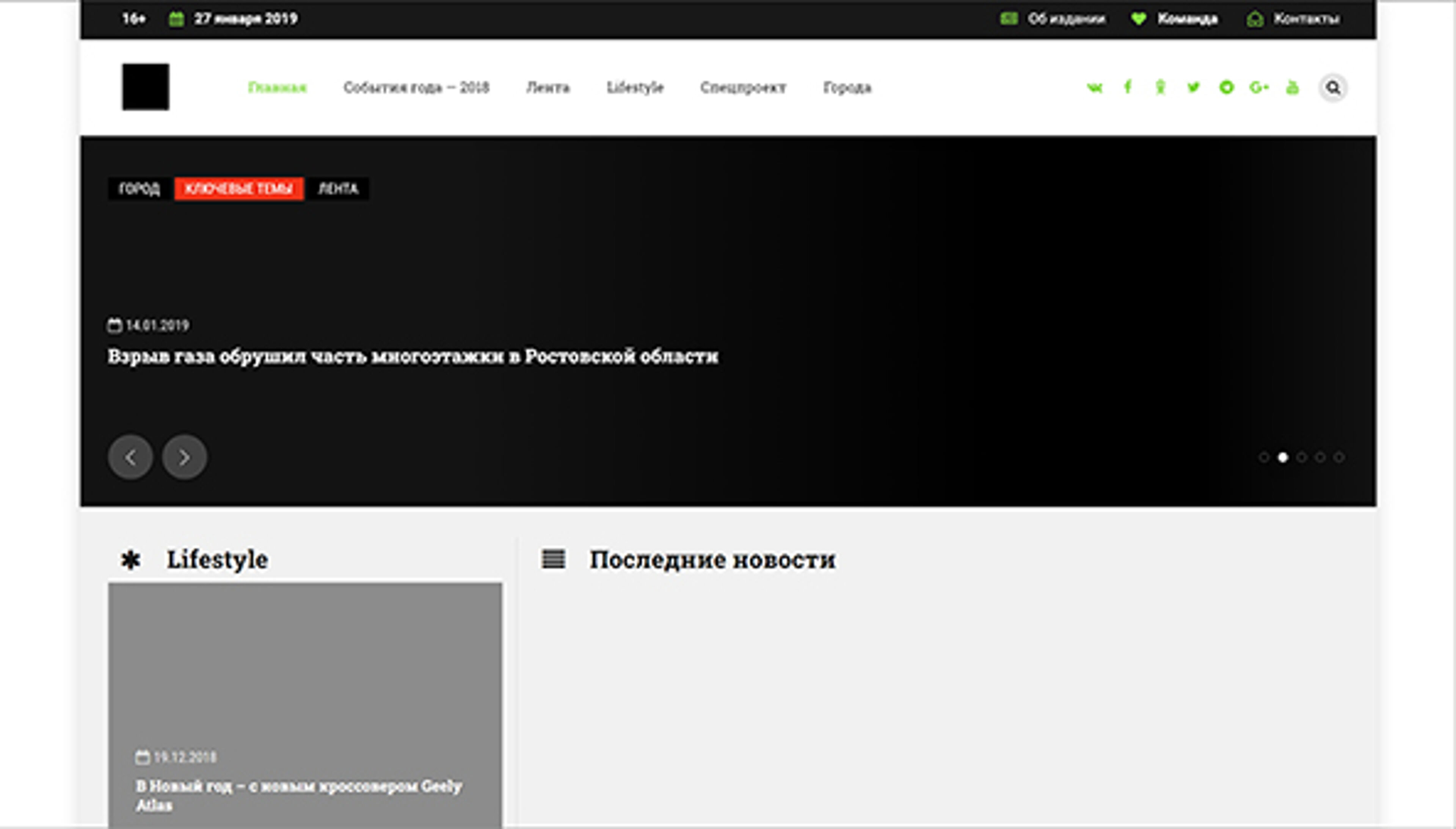Open the Twitter social icon
The image size is (1456, 829).
click(1194, 88)
